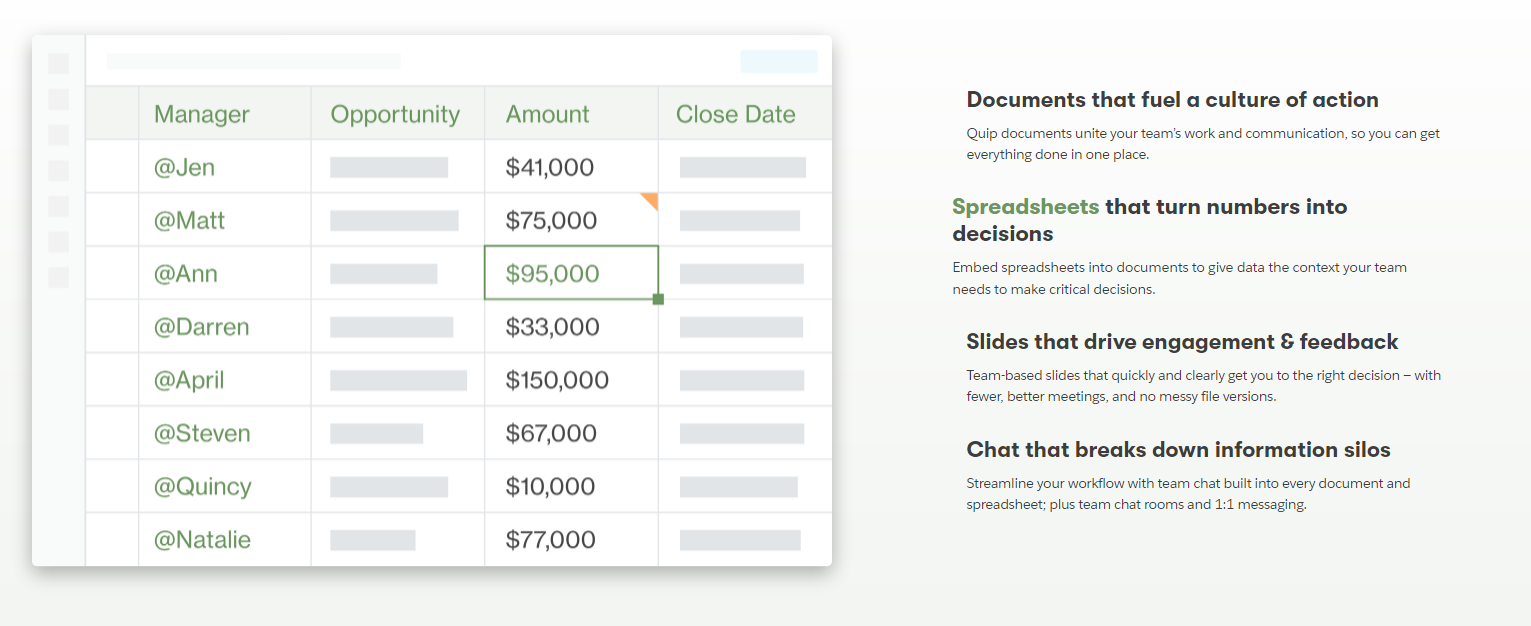Click the @Jen mention
The height and width of the screenshot is (626, 1531).
click(x=184, y=167)
